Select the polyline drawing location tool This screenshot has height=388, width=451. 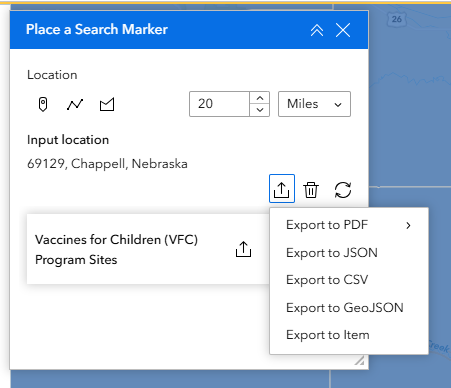(x=75, y=105)
